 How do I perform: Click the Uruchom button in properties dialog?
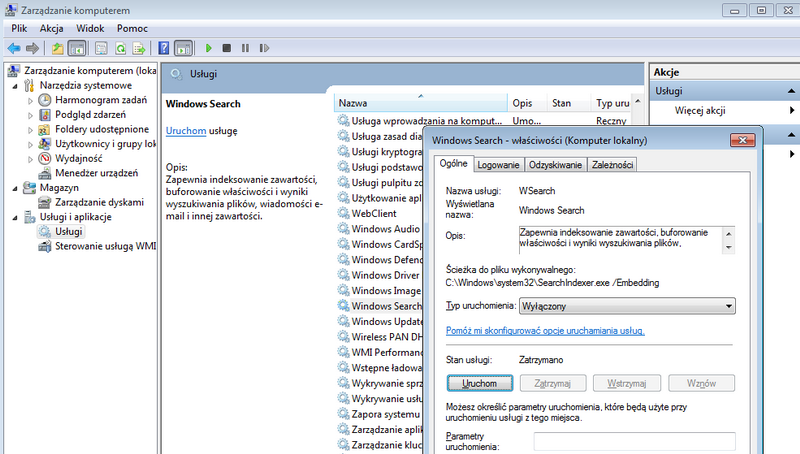(480, 383)
